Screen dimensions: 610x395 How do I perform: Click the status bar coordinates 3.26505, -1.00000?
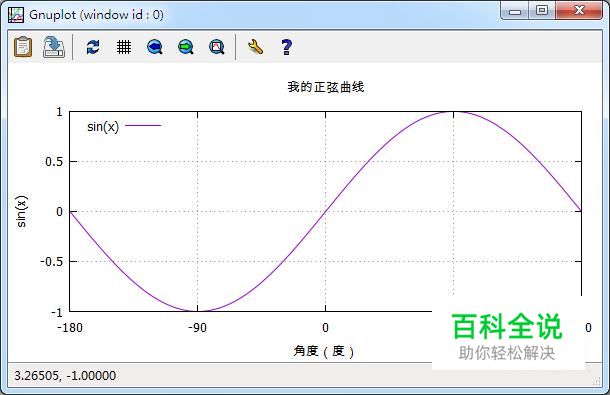pyautogui.click(x=65, y=376)
